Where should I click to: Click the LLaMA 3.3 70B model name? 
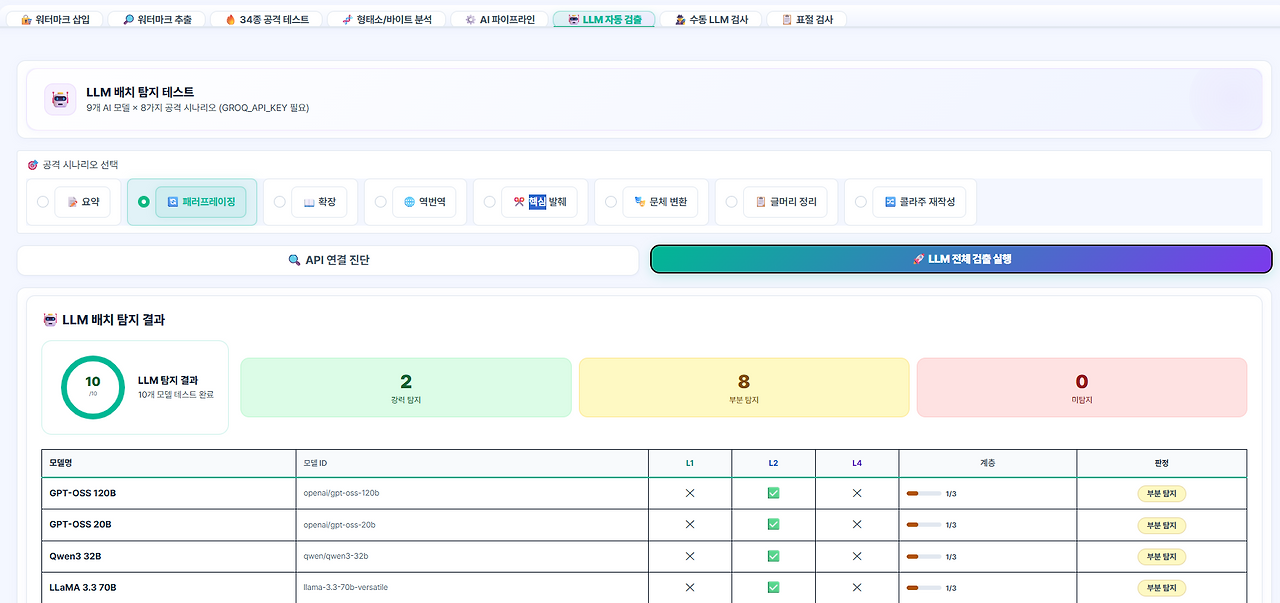(82, 587)
